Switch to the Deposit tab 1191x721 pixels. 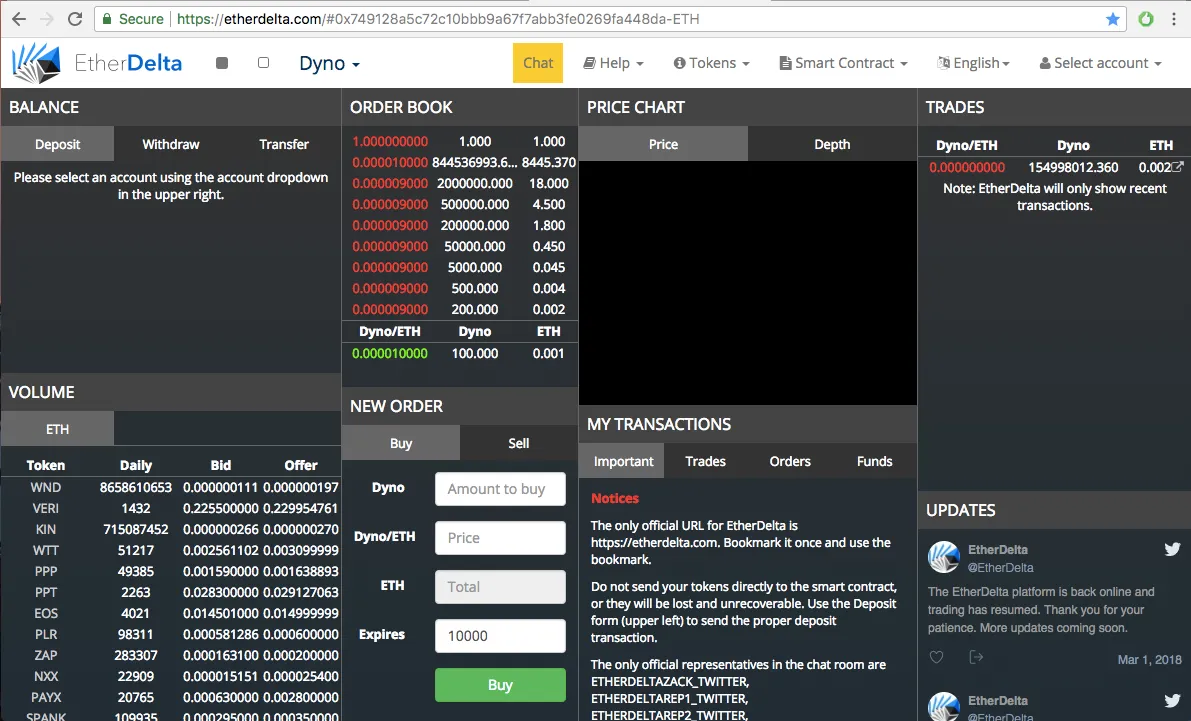[x=58, y=144]
